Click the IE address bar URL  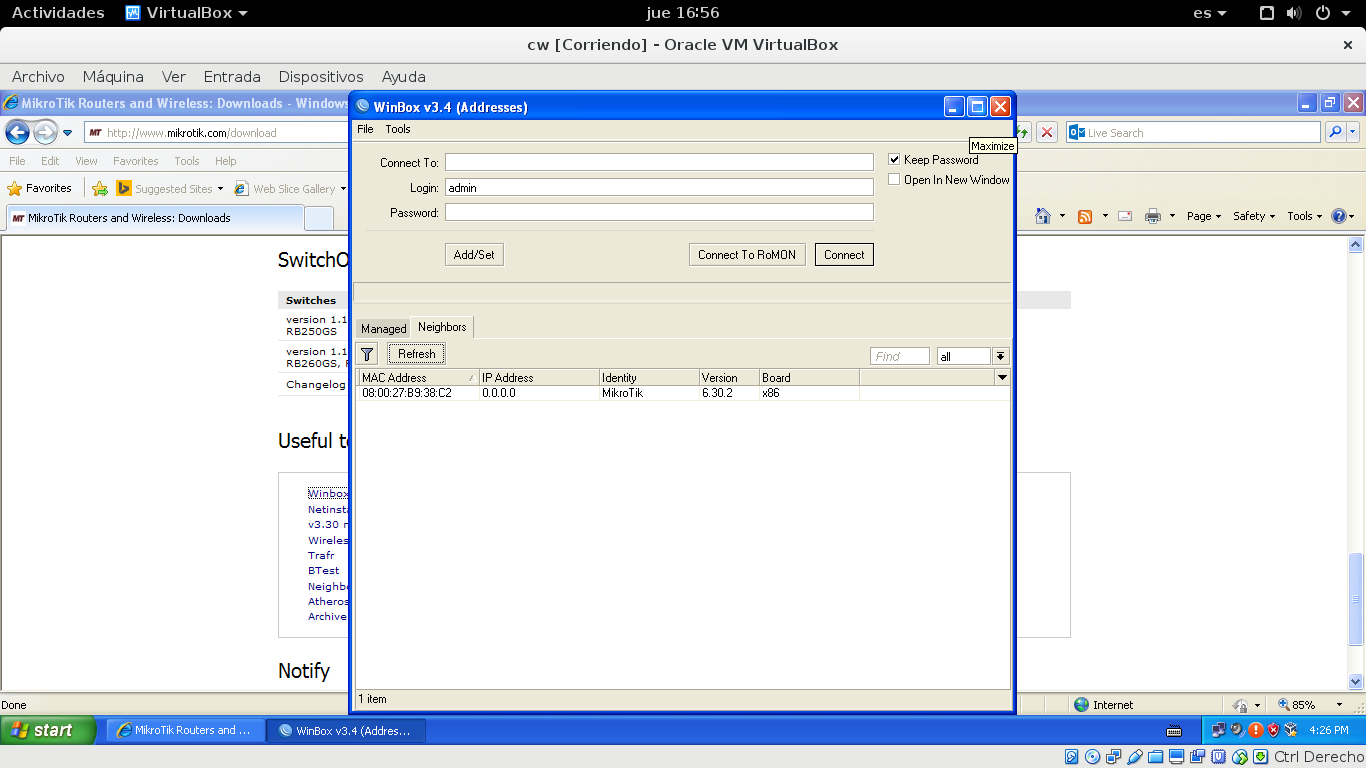191,132
